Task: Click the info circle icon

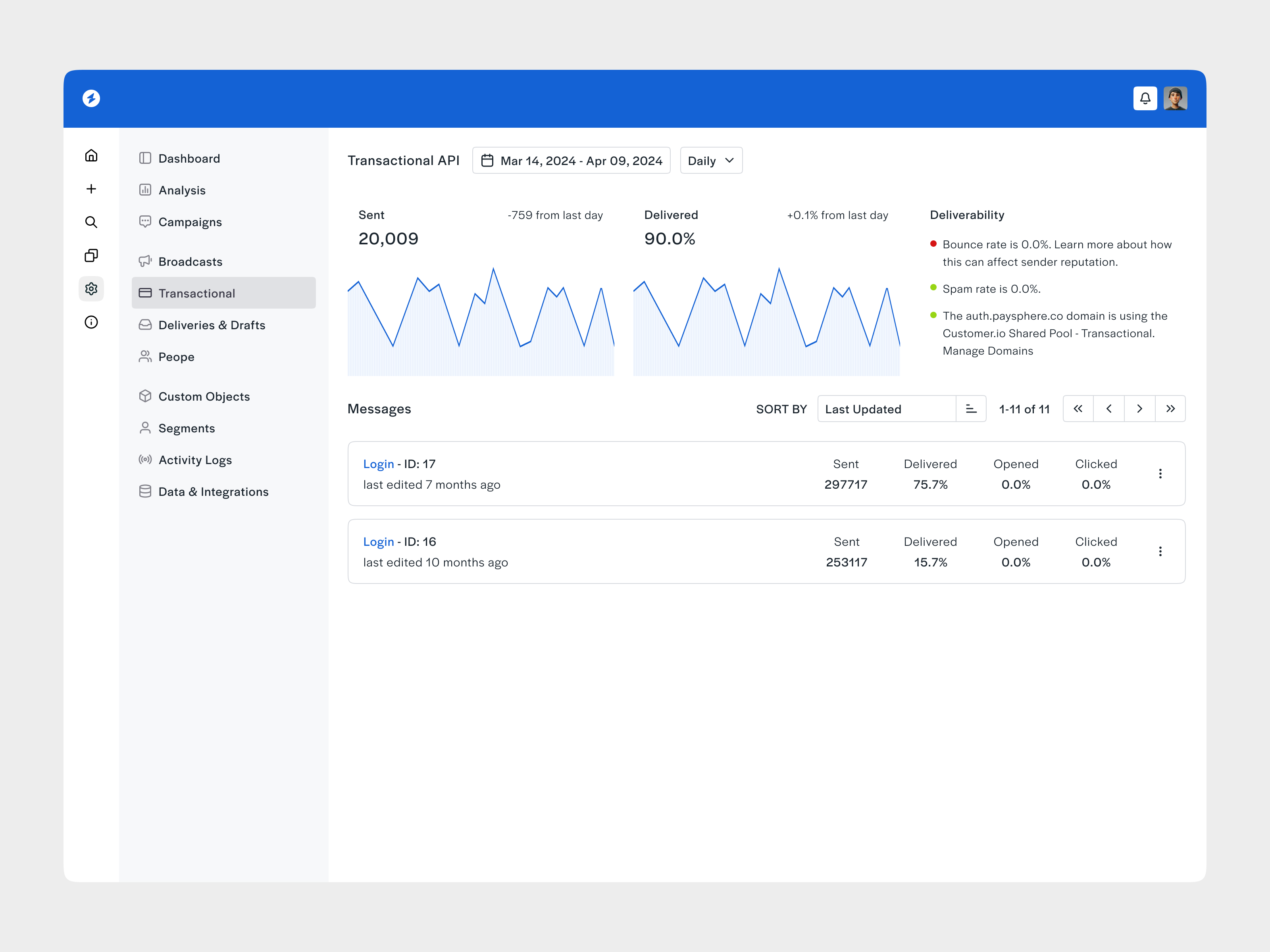Action: pyautogui.click(x=91, y=322)
